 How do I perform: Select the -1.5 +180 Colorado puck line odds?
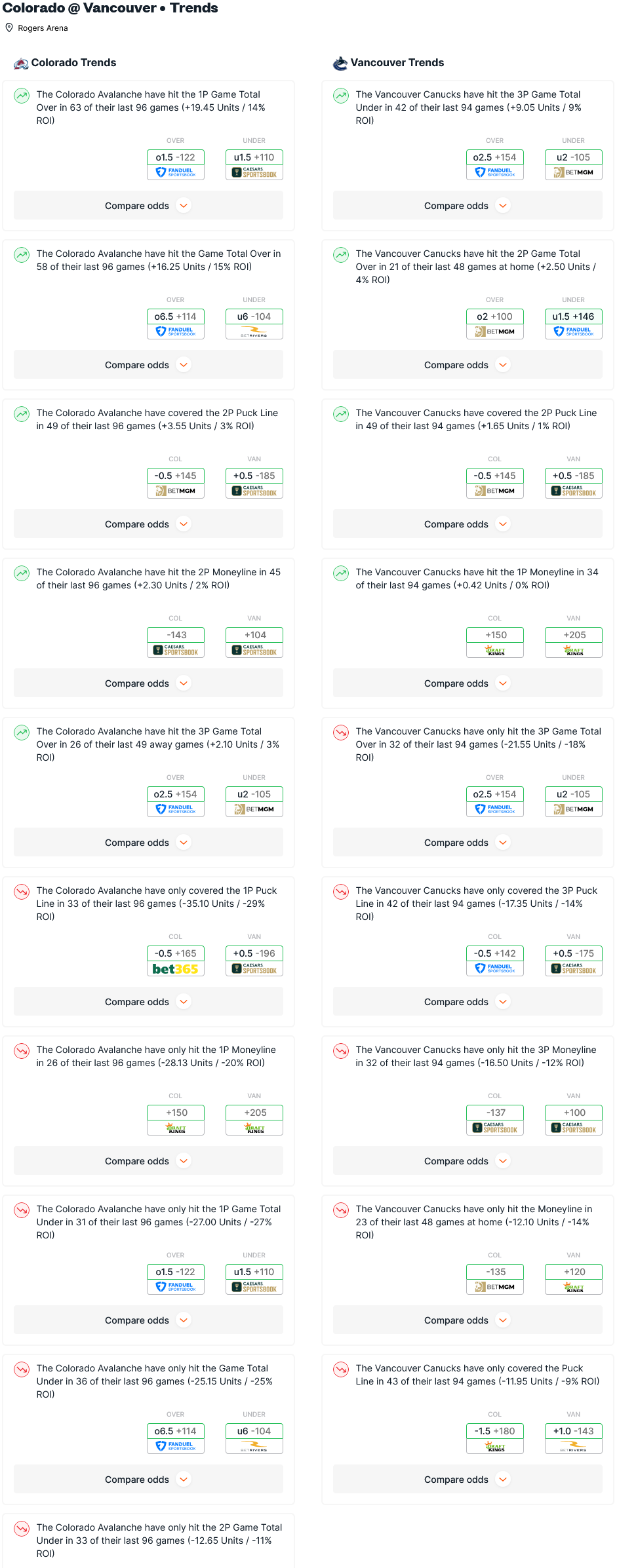coord(495,1431)
